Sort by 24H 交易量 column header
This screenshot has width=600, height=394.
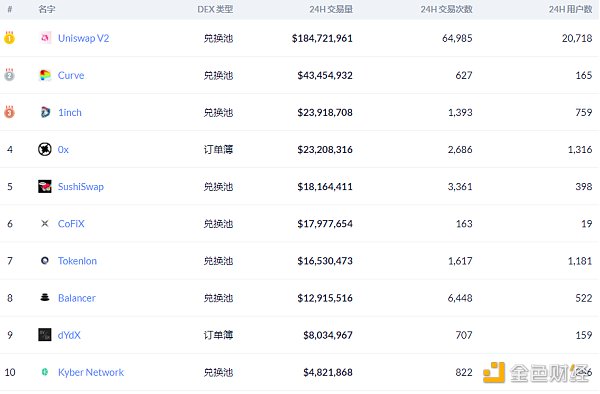331,9
